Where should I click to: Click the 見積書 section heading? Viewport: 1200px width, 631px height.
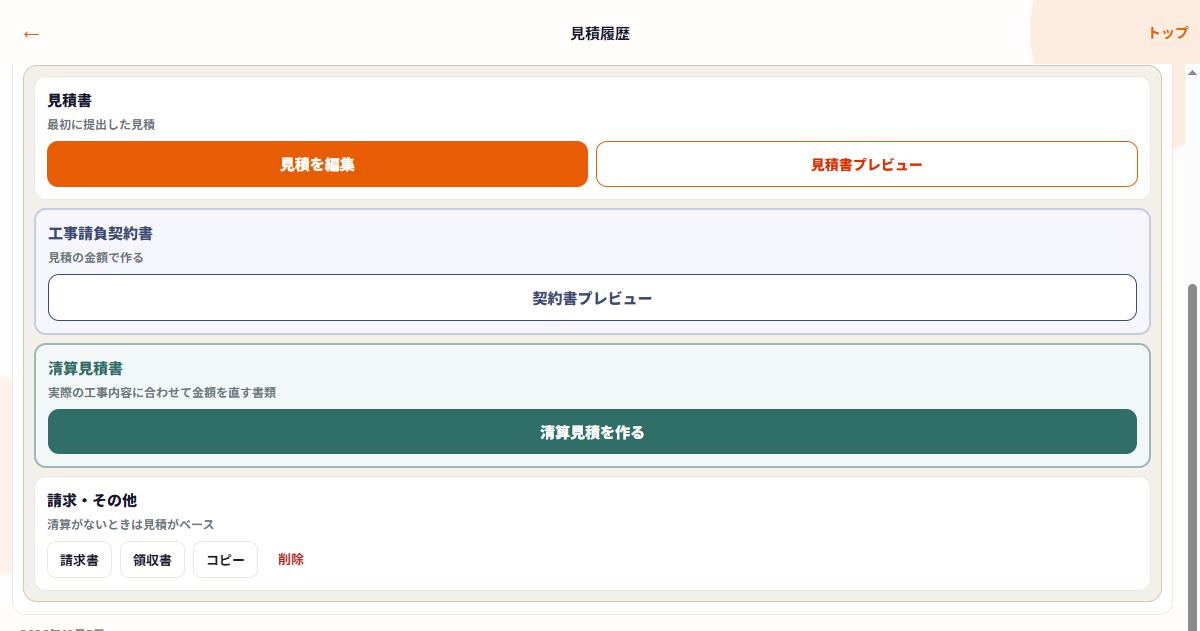[x=70, y=101]
